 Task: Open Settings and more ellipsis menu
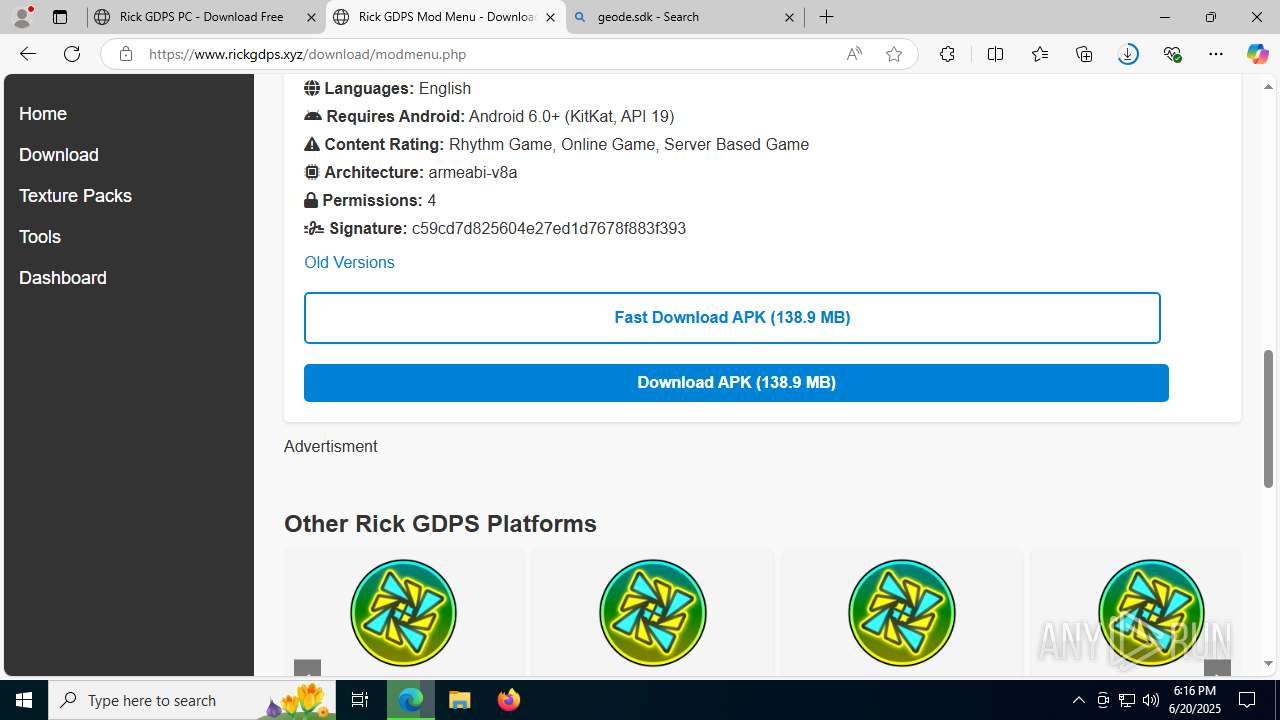pos(1216,54)
